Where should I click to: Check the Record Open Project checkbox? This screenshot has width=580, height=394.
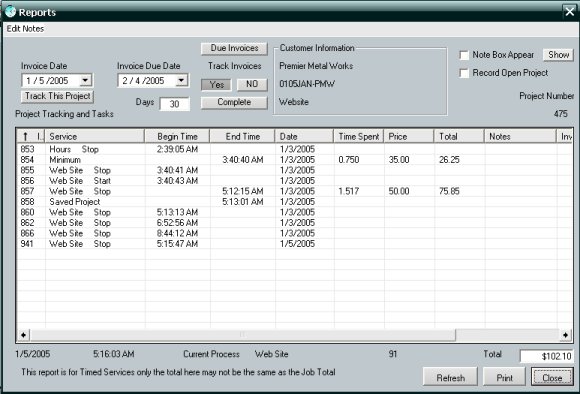click(464, 73)
